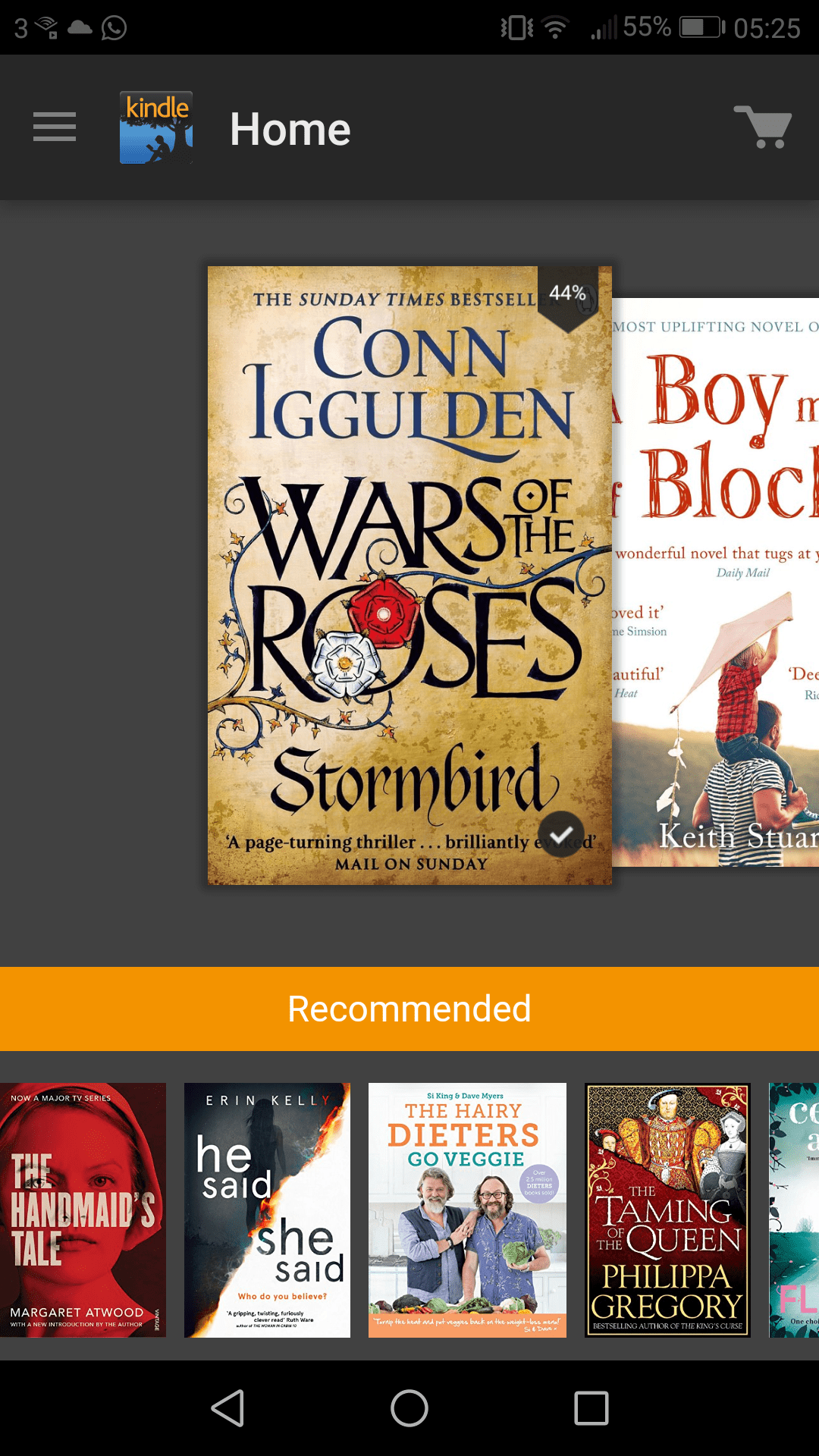819x1456 pixels.
Task: Tap the battery indicator in status bar
Action: [702, 28]
